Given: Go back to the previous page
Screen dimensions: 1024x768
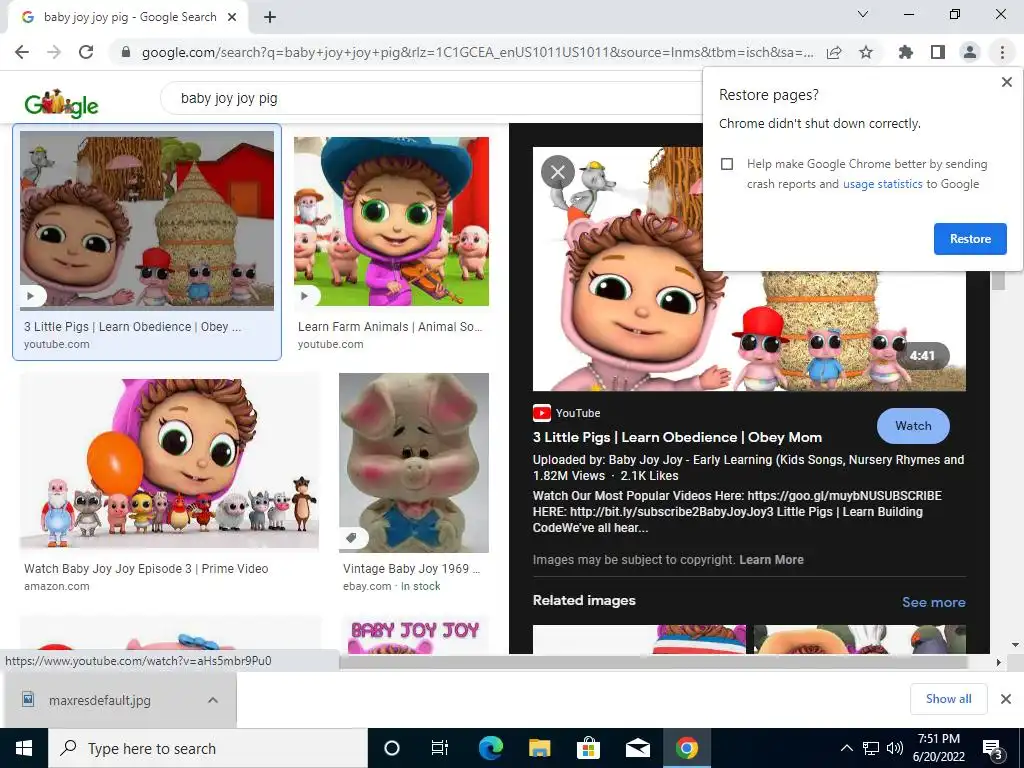Looking at the screenshot, I should [22, 52].
